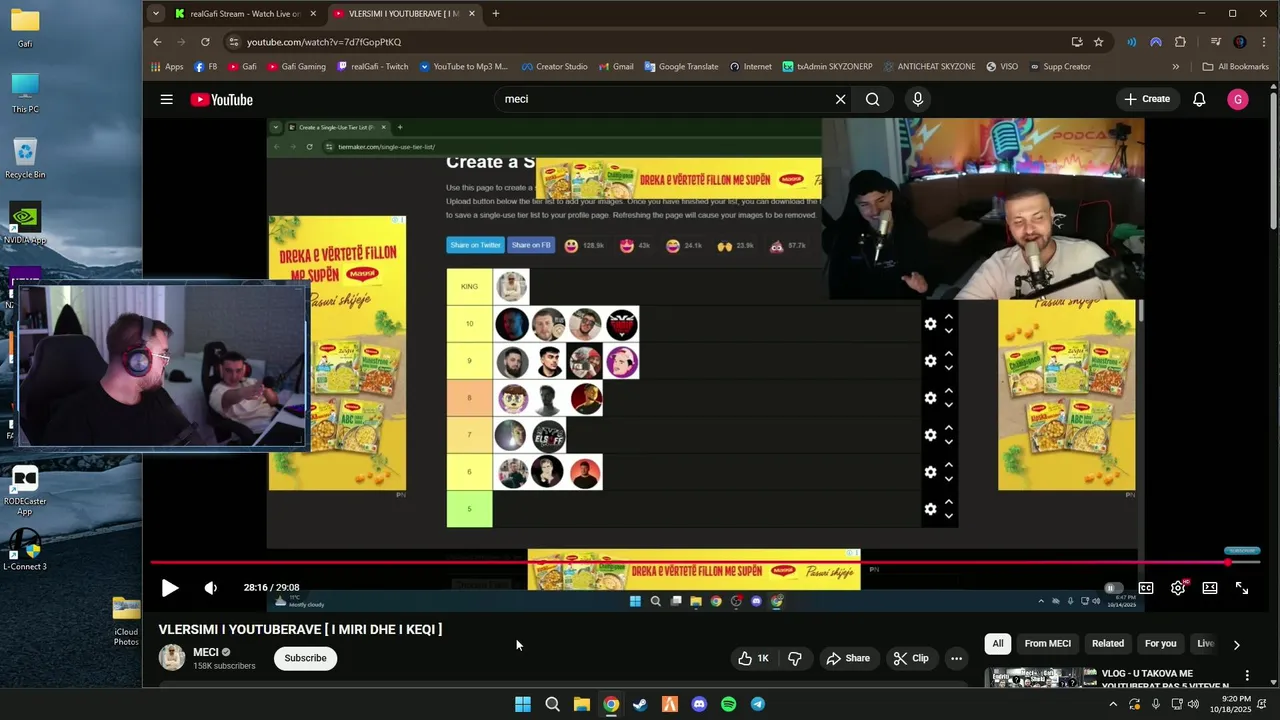
Task: Reload the current page
Action: tap(205, 42)
